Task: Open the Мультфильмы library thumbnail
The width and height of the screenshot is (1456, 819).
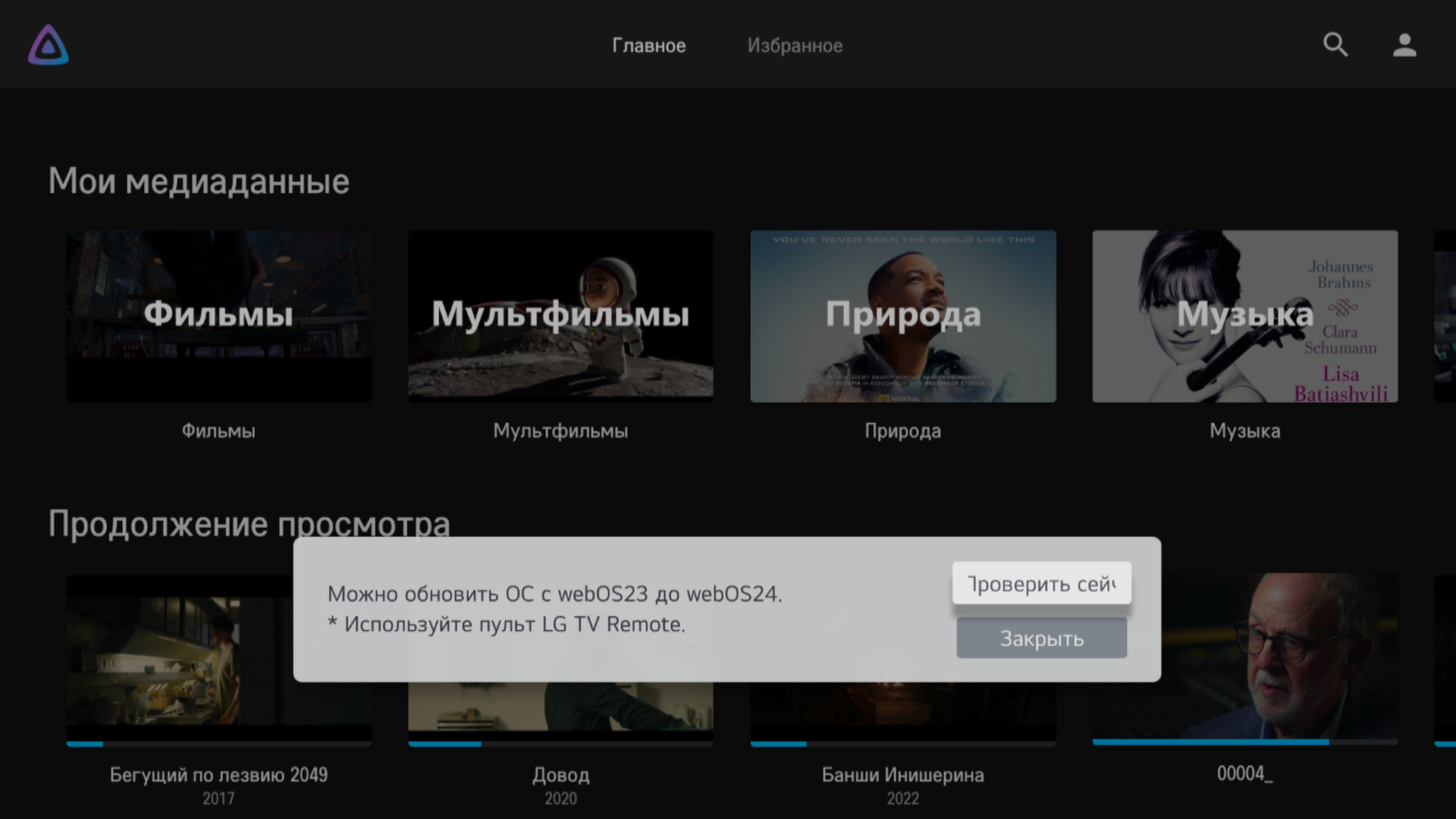Action: [560, 316]
